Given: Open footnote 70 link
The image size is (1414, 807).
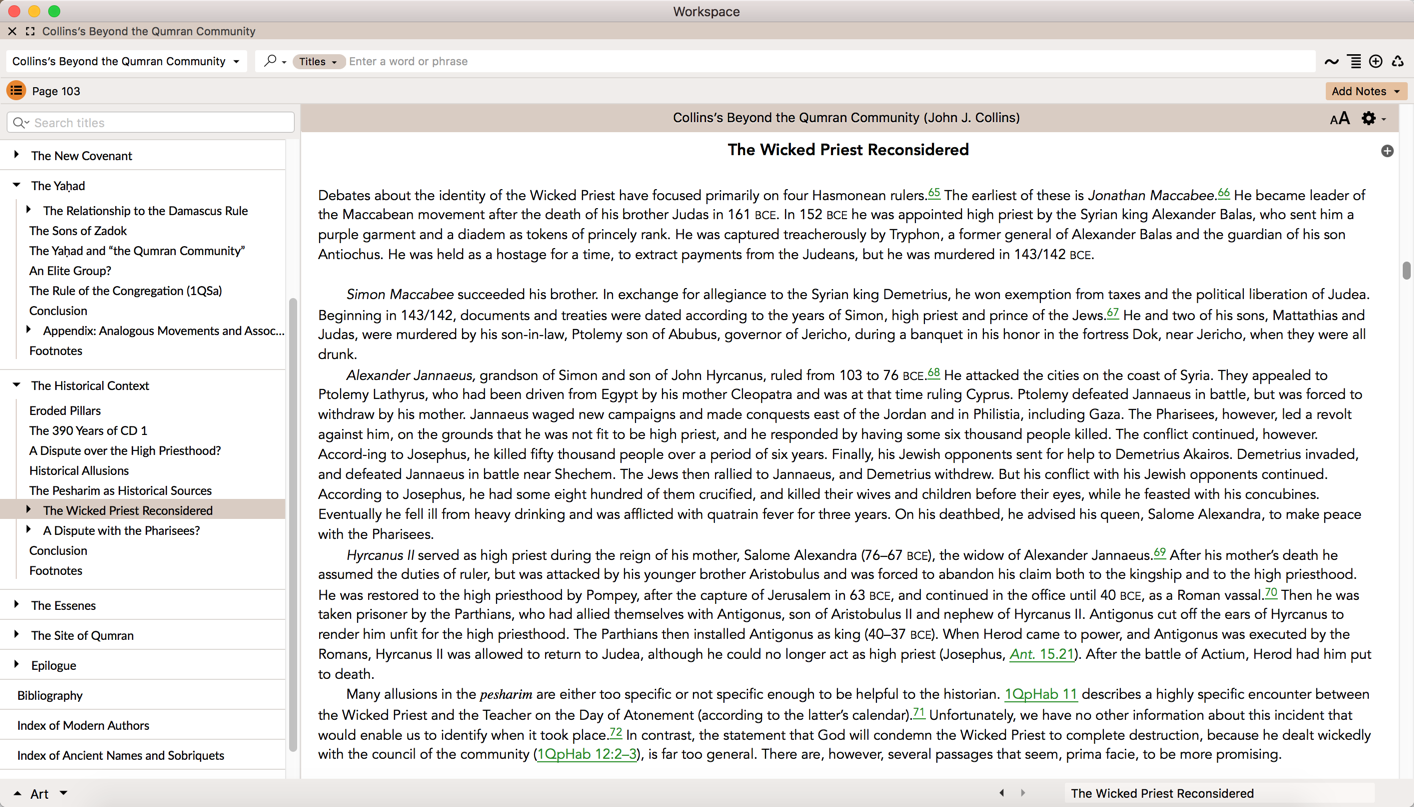Looking at the screenshot, I should pos(1271,593).
